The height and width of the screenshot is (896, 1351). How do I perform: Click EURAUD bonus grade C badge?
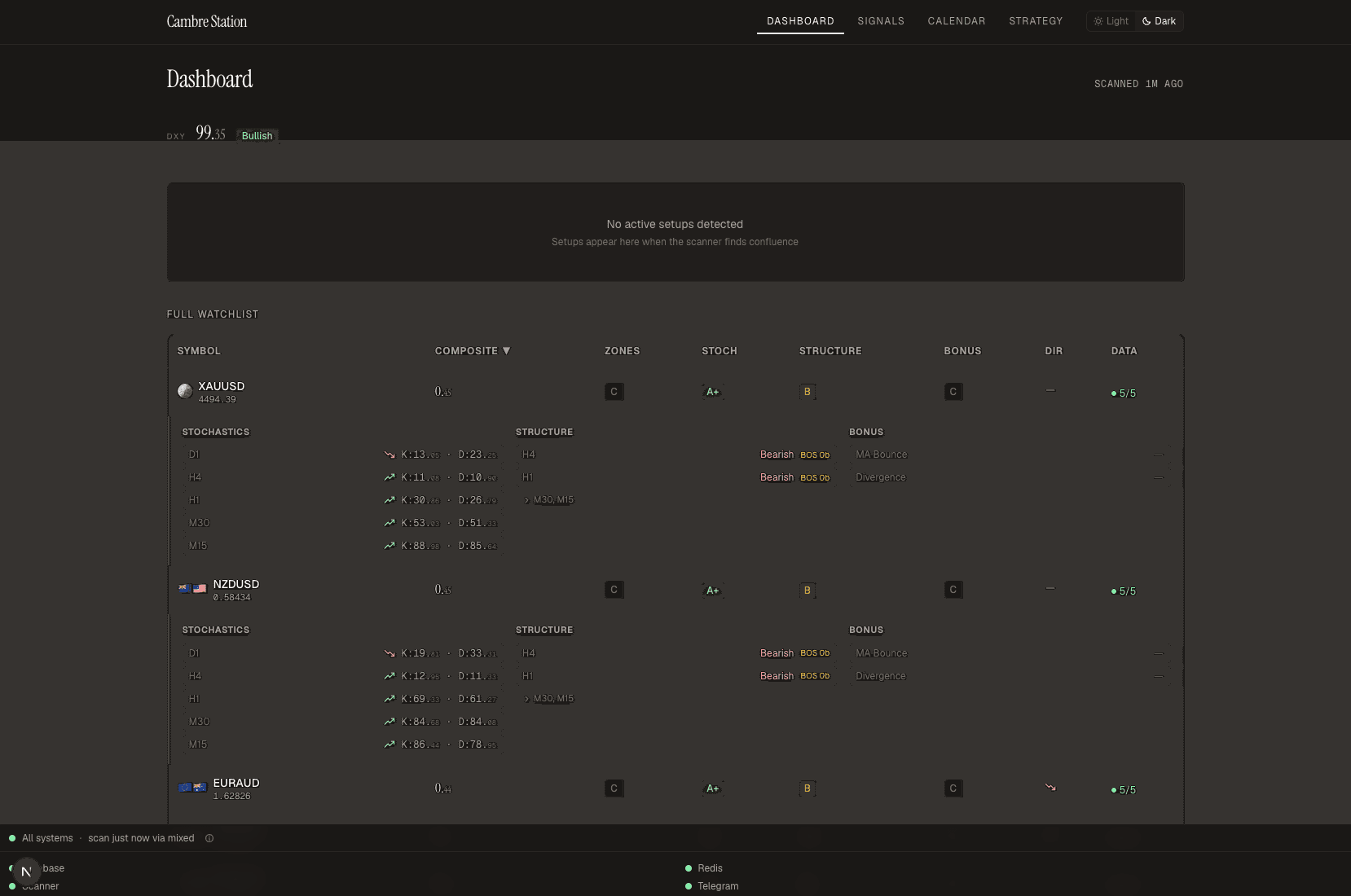(953, 788)
